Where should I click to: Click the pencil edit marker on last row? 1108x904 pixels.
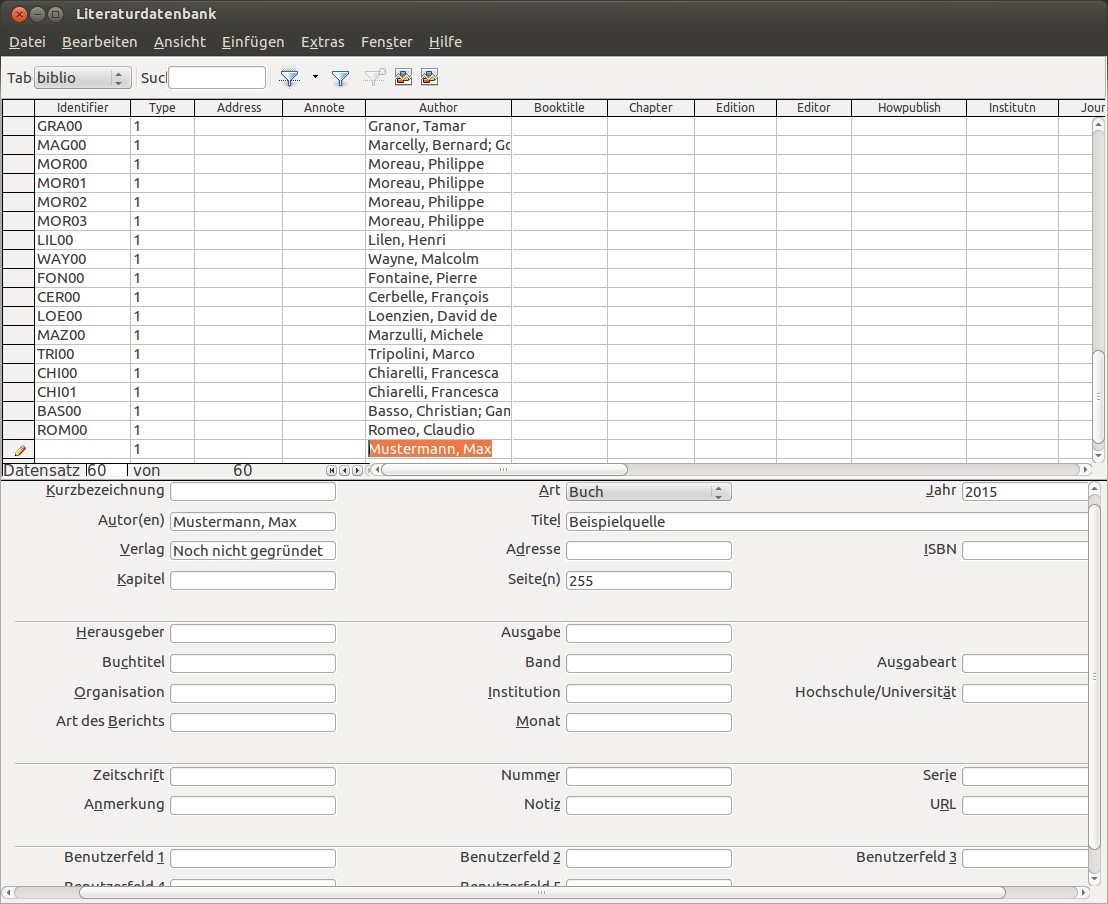tap(19, 450)
